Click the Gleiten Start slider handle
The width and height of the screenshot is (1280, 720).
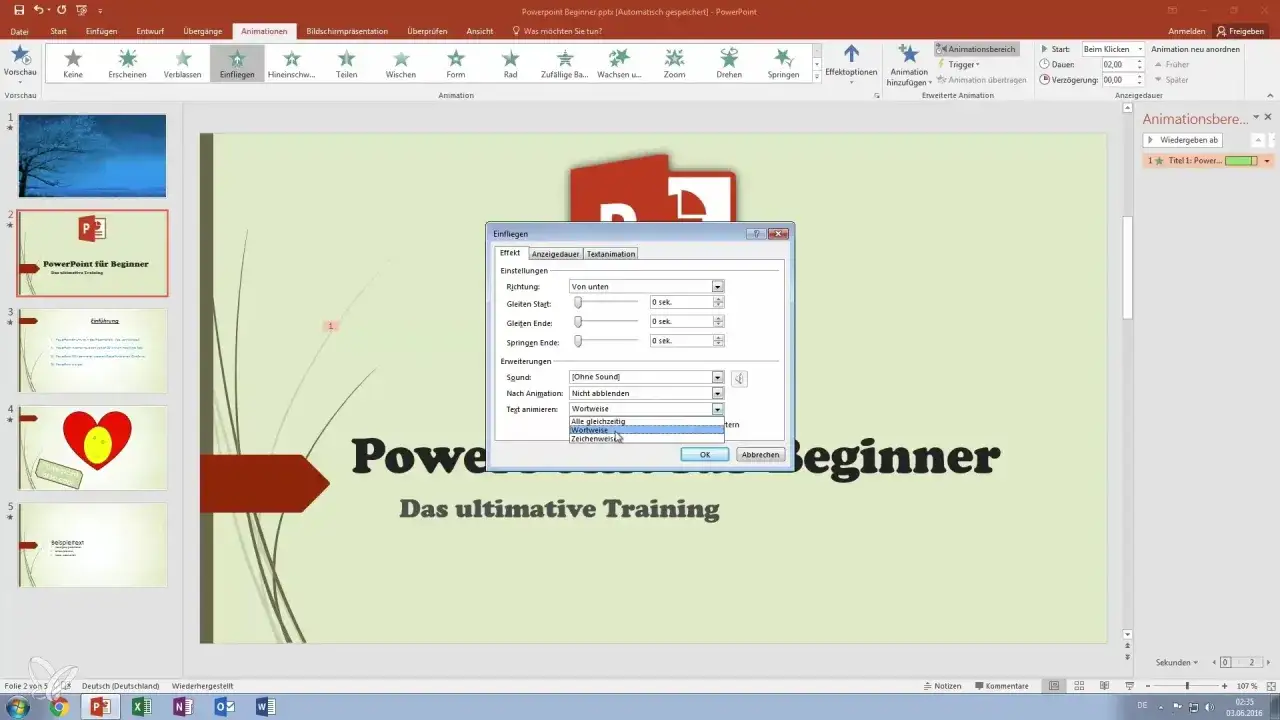pyautogui.click(x=578, y=302)
